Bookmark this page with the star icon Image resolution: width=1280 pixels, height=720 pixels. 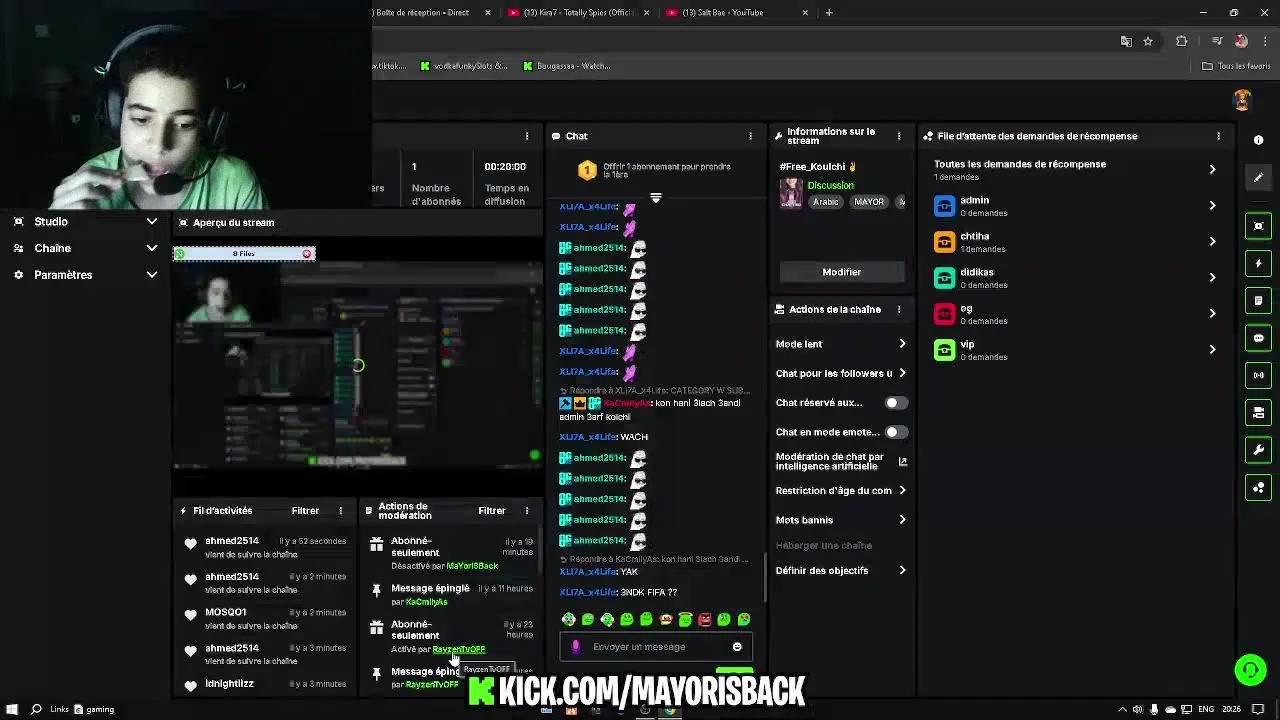click(x=1148, y=41)
